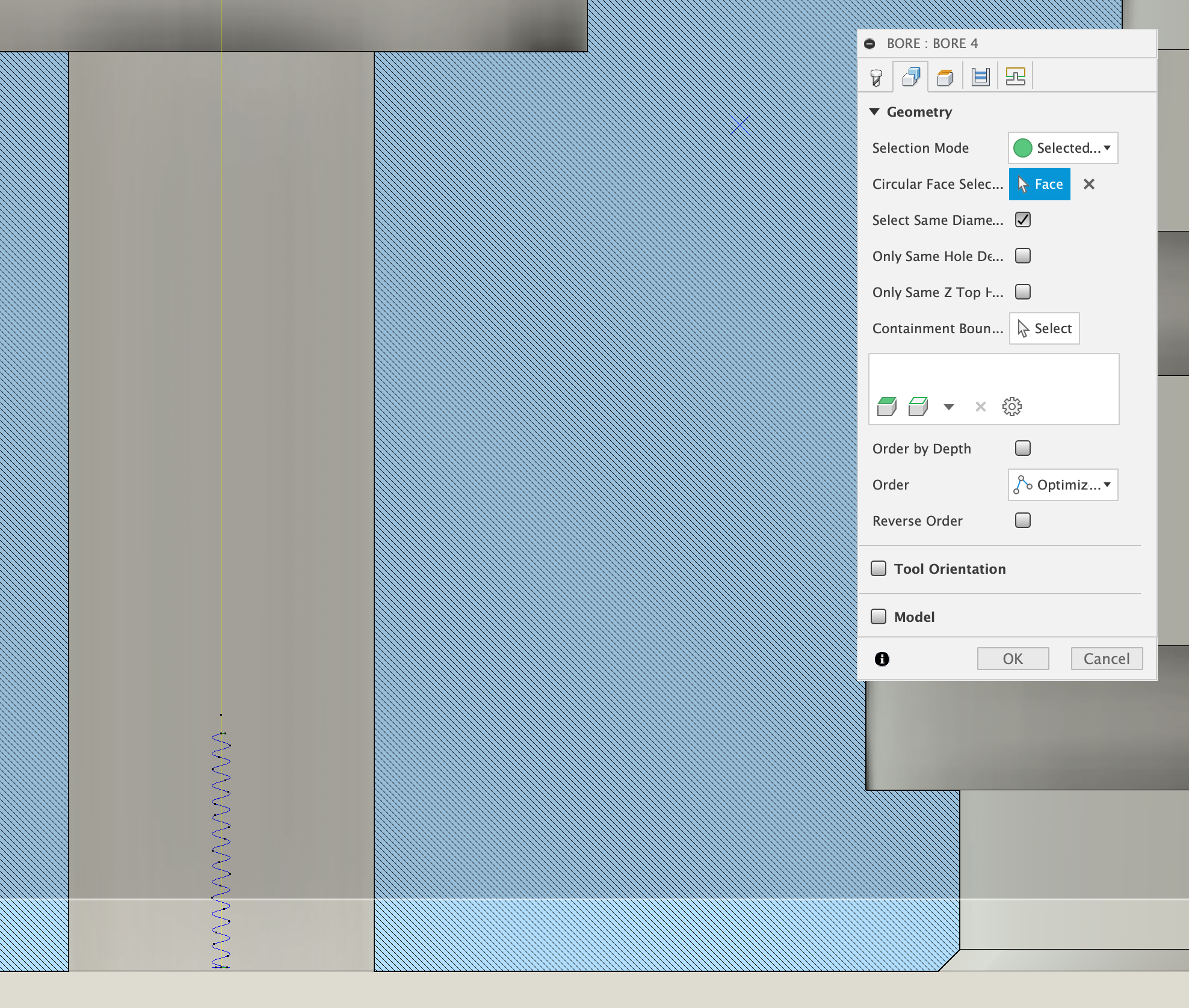Image resolution: width=1189 pixels, height=1008 pixels.
Task: Check the Only Same Z Top checkbox
Action: (x=1022, y=292)
